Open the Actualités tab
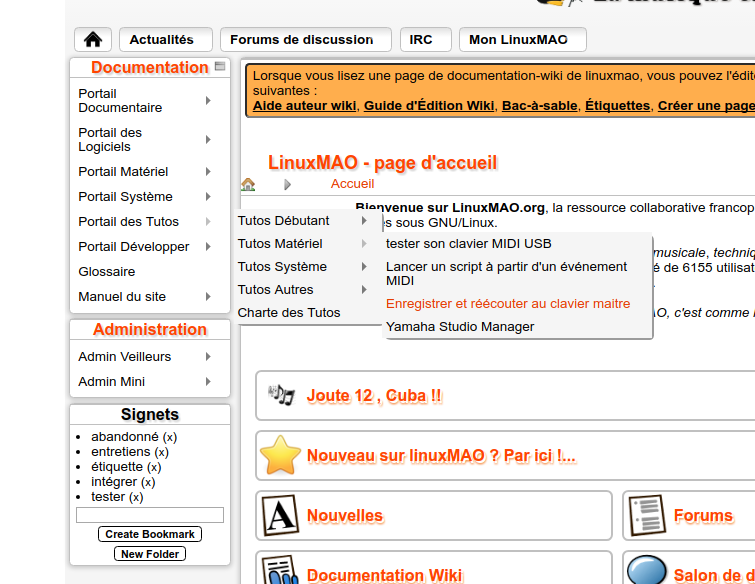This screenshot has width=755, height=584. 166,39
